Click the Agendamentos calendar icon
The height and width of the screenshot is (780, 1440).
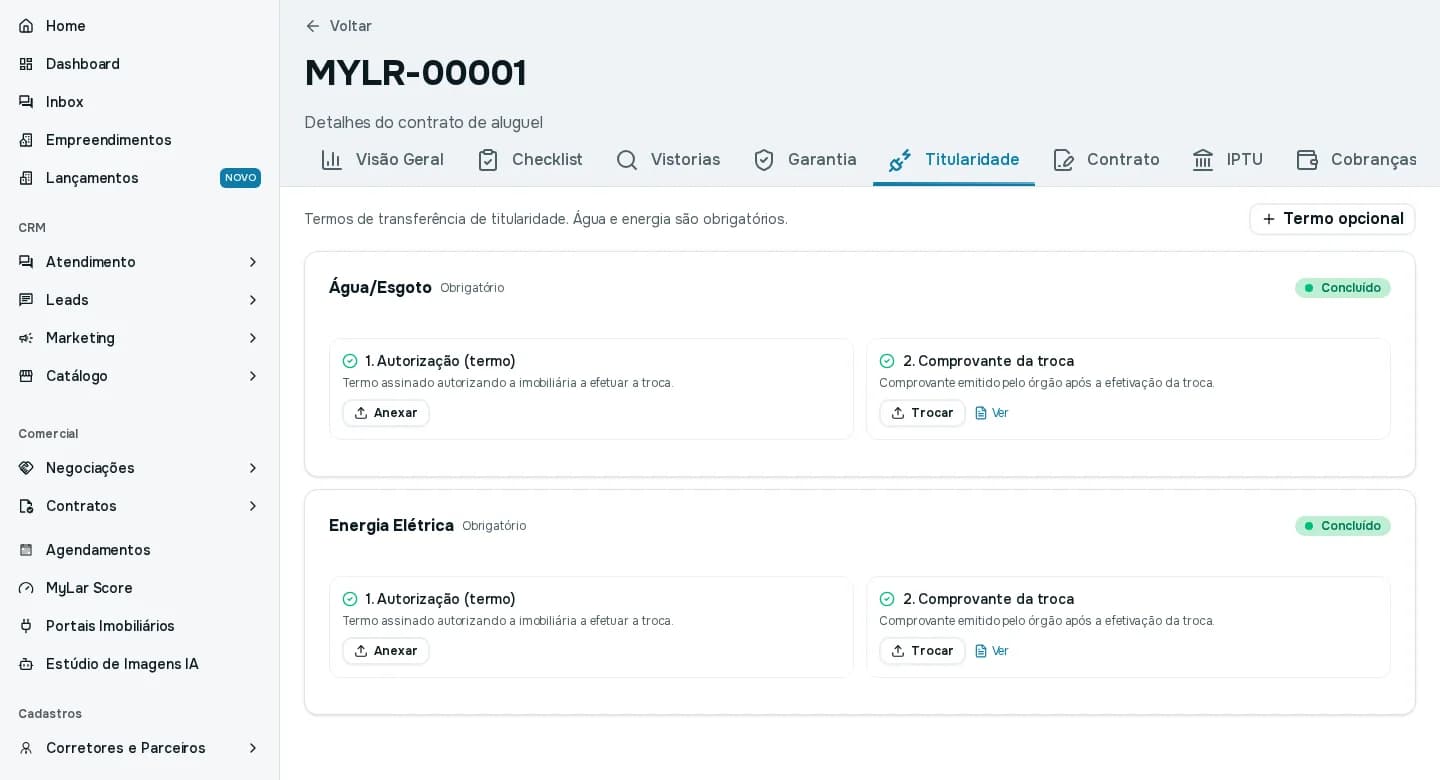click(x=26, y=550)
